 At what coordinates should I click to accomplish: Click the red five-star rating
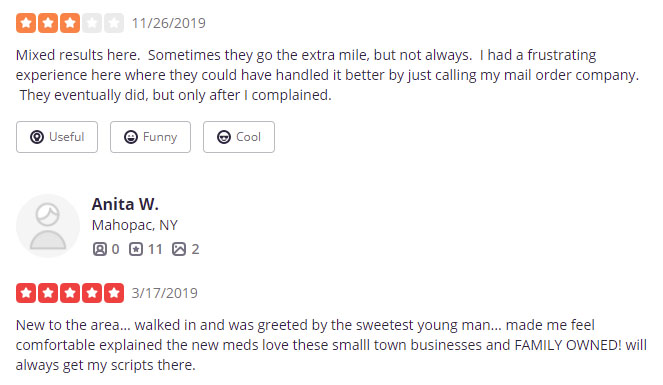pos(70,293)
